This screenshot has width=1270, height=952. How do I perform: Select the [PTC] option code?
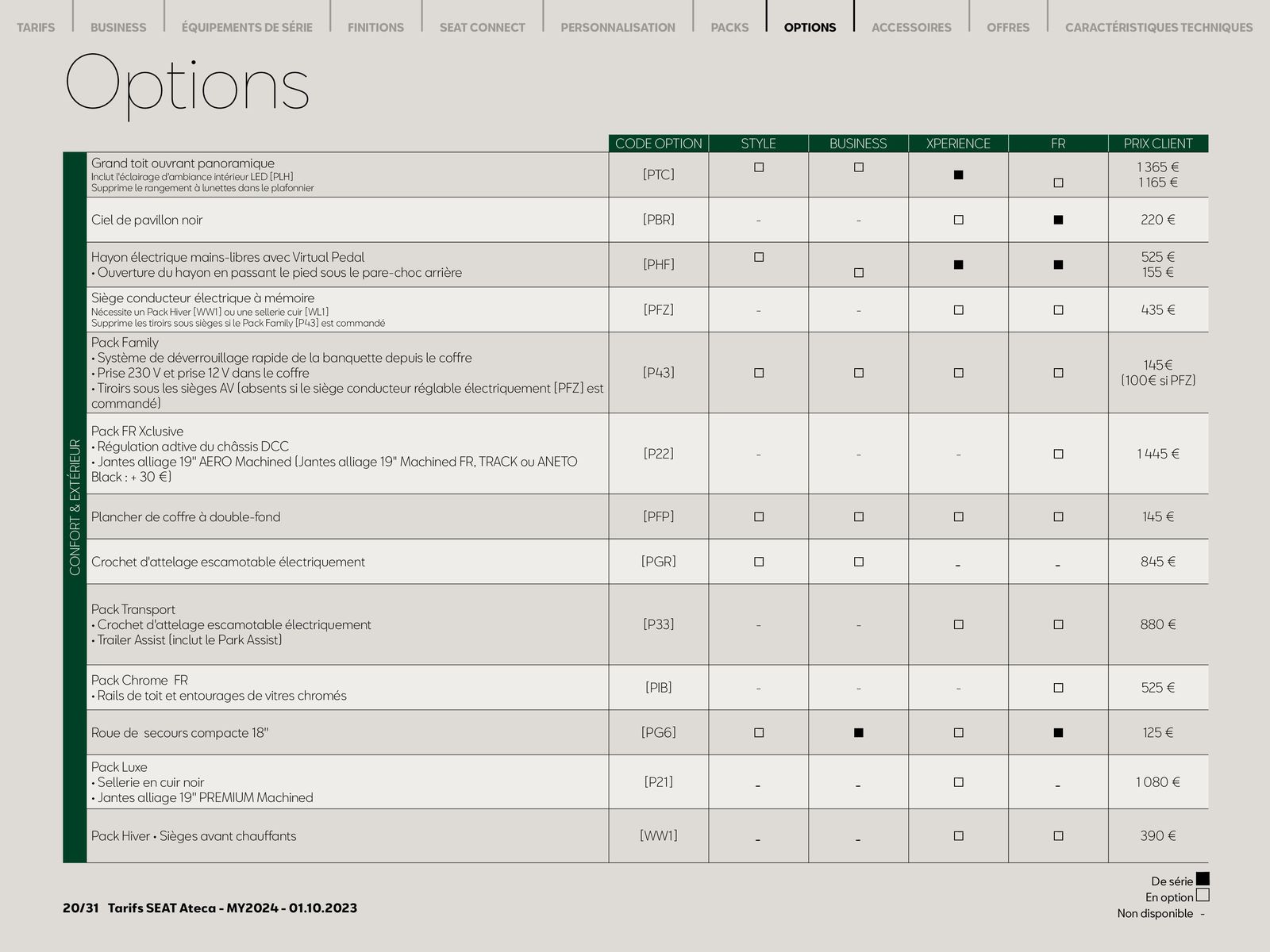pyautogui.click(x=659, y=175)
